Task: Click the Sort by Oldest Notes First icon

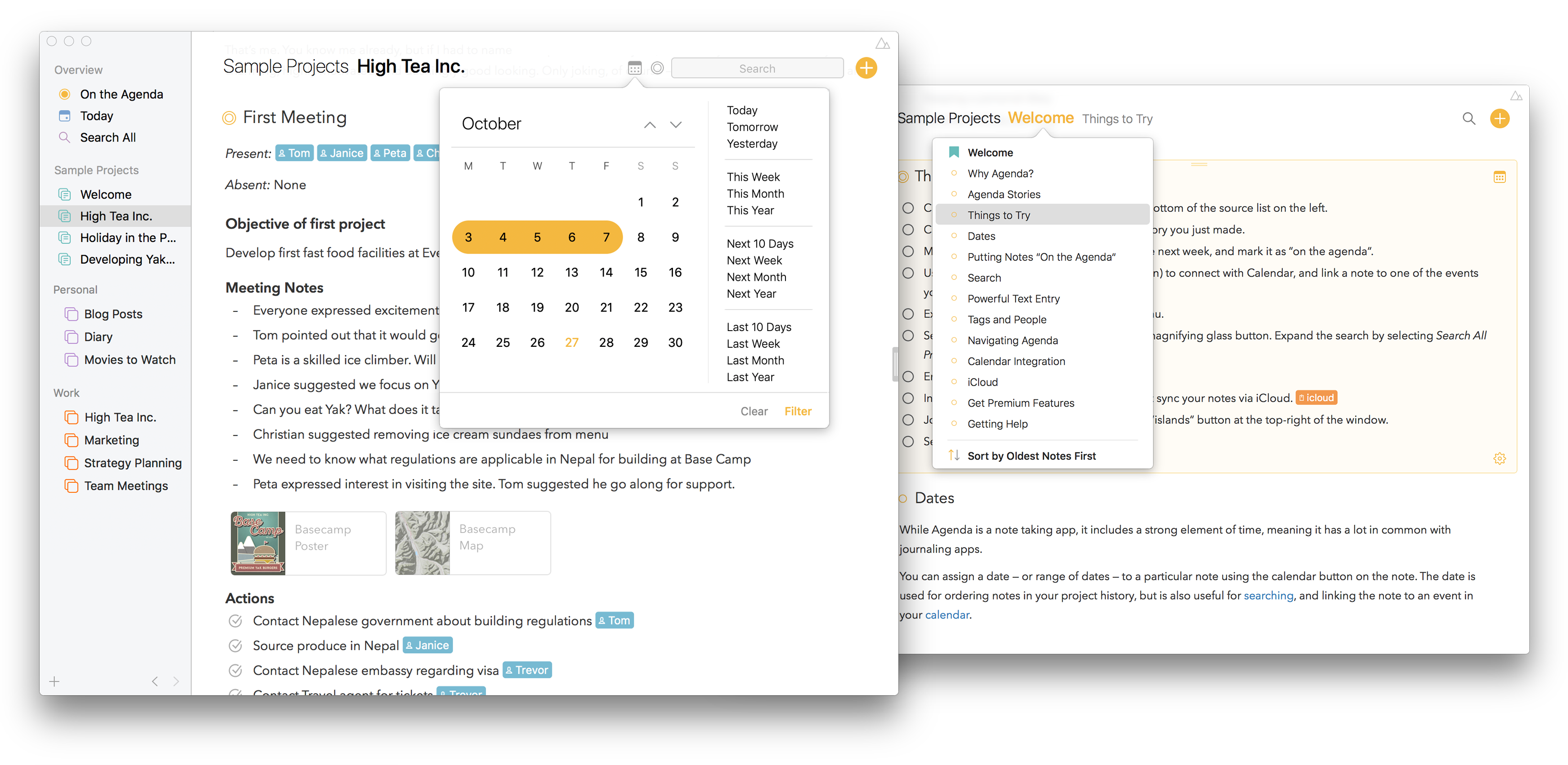Action: pos(954,455)
